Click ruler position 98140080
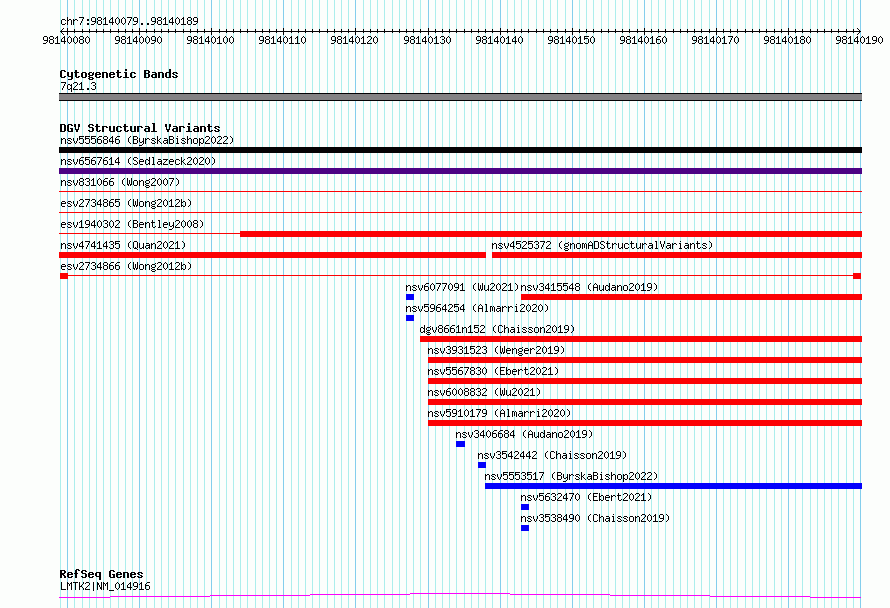This screenshot has height=608, width=890. [x=66, y=40]
